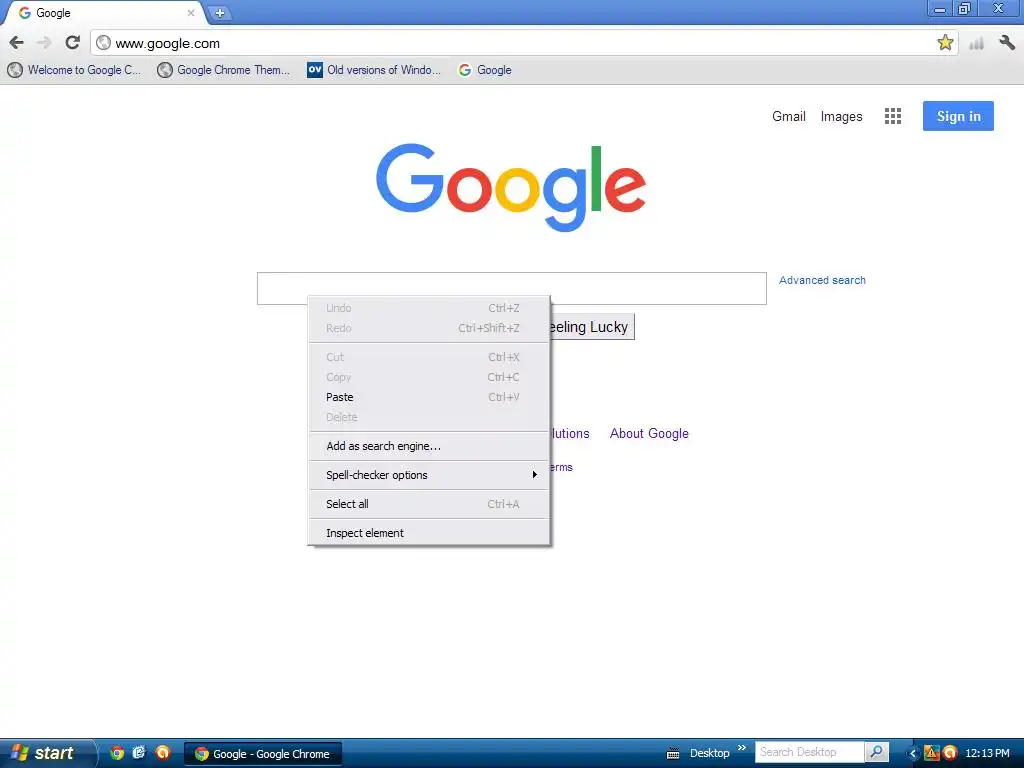Select Google Chrome taskbar button

263,754
